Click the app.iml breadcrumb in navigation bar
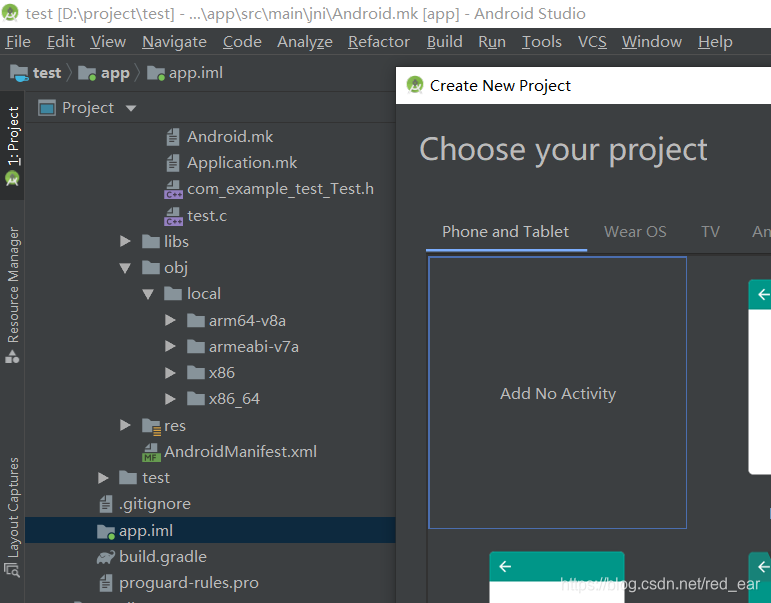 pos(185,73)
